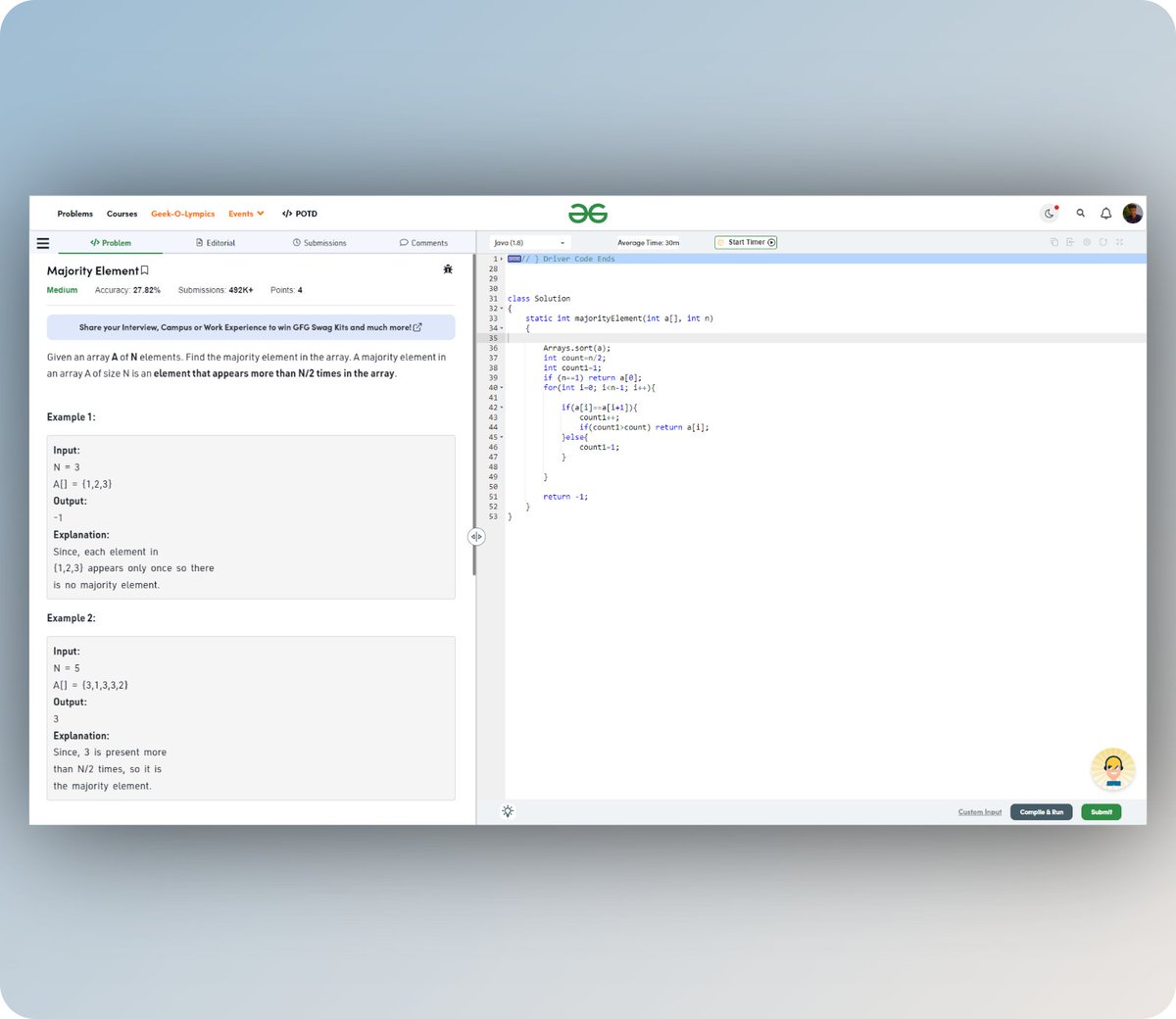Screen dimensions: 1176x1019
Task: Open editor settings icon in code toolbar
Action: click(1087, 242)
